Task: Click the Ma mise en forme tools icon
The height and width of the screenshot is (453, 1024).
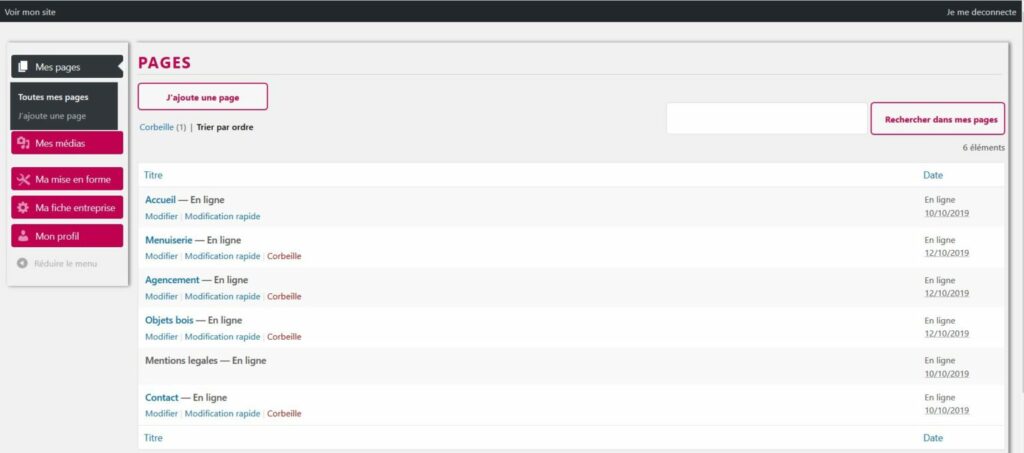Action: (23, 180)
